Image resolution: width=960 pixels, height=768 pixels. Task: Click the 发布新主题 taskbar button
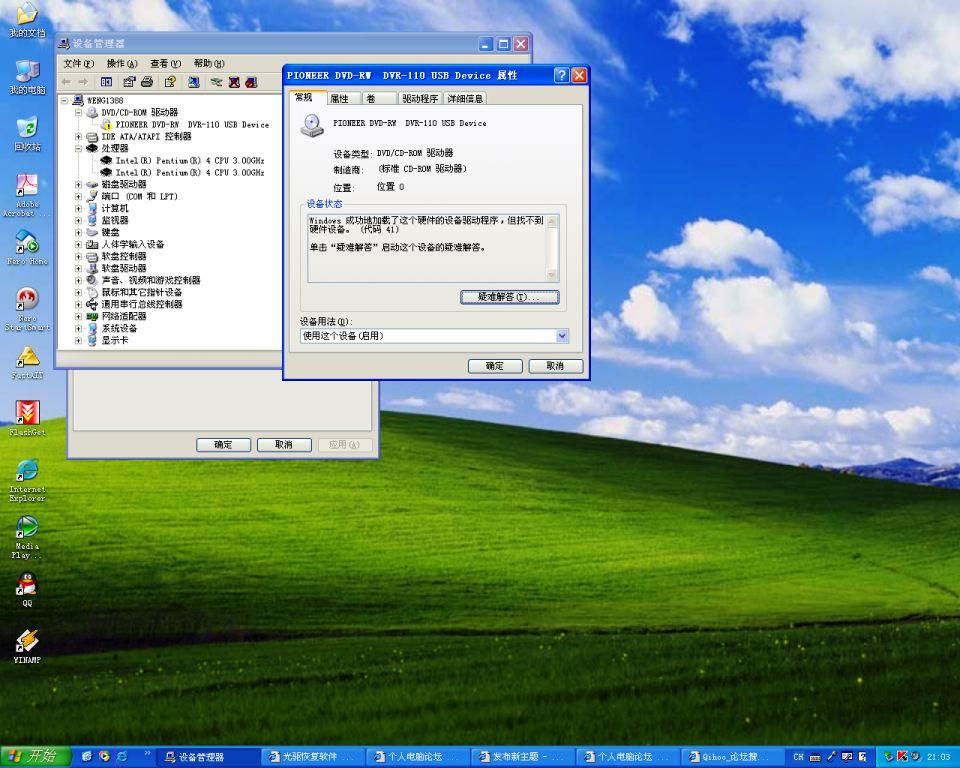coord(523,757)
